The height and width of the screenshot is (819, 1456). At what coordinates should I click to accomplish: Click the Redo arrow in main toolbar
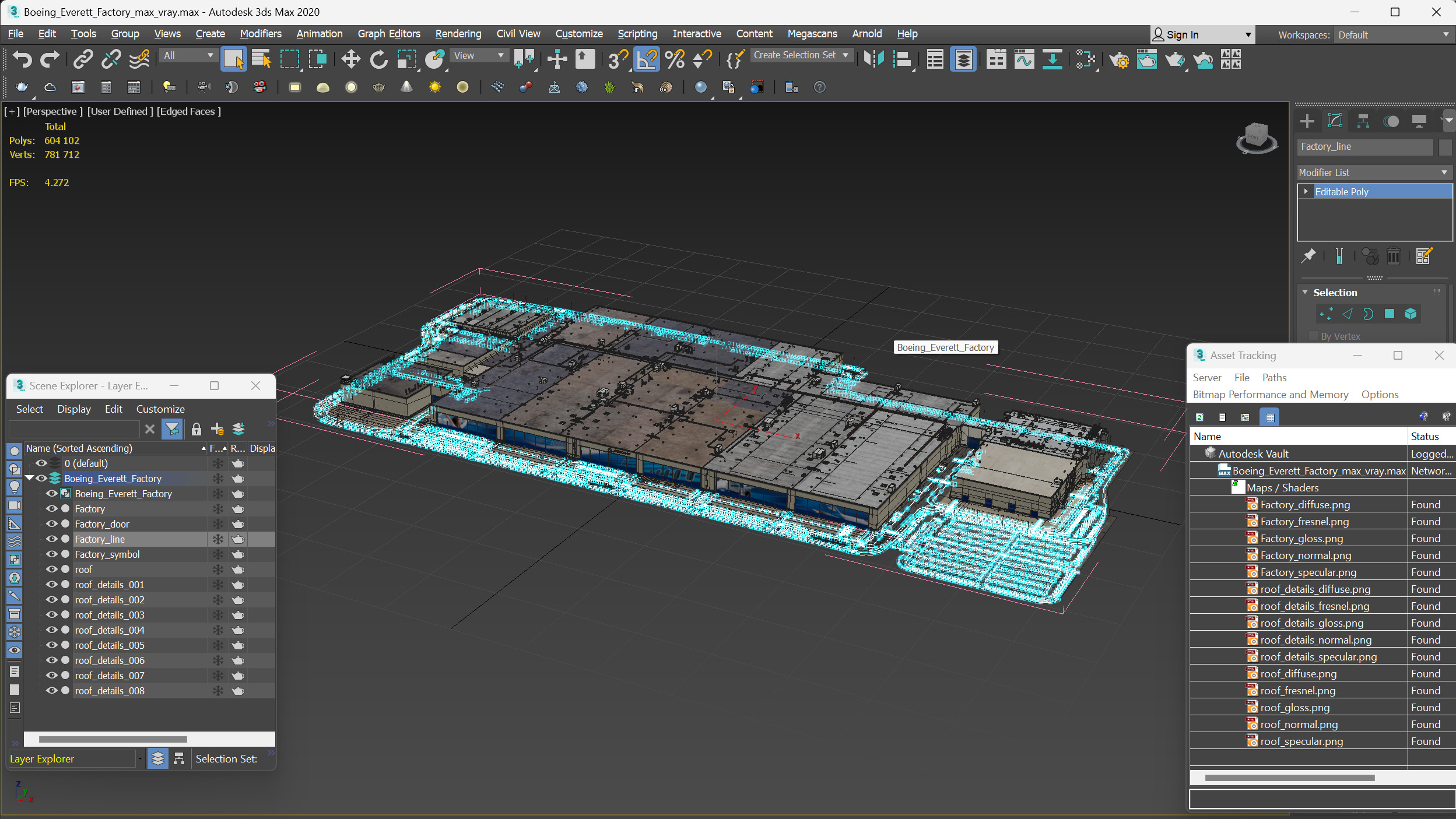(x=50, y=59)
